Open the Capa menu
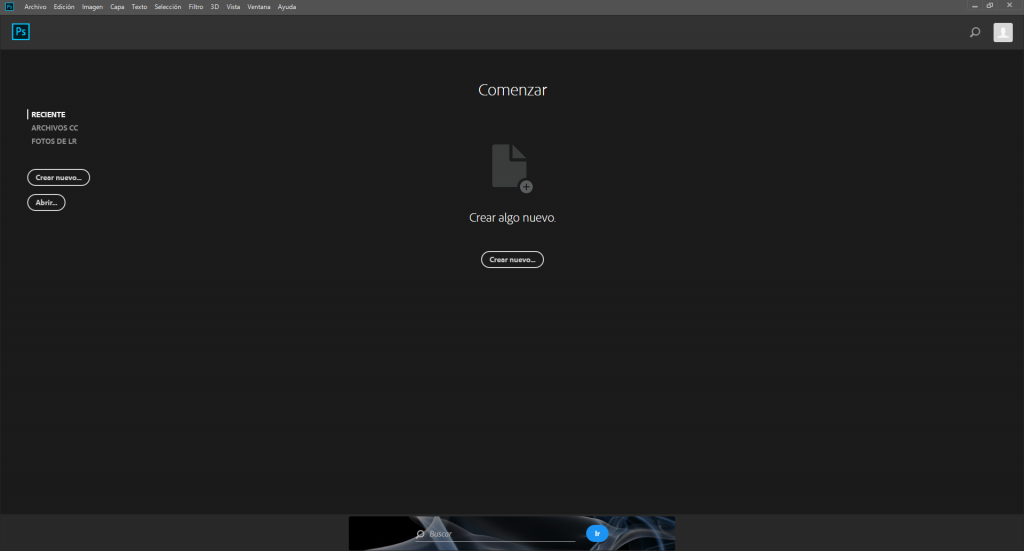 117,7
